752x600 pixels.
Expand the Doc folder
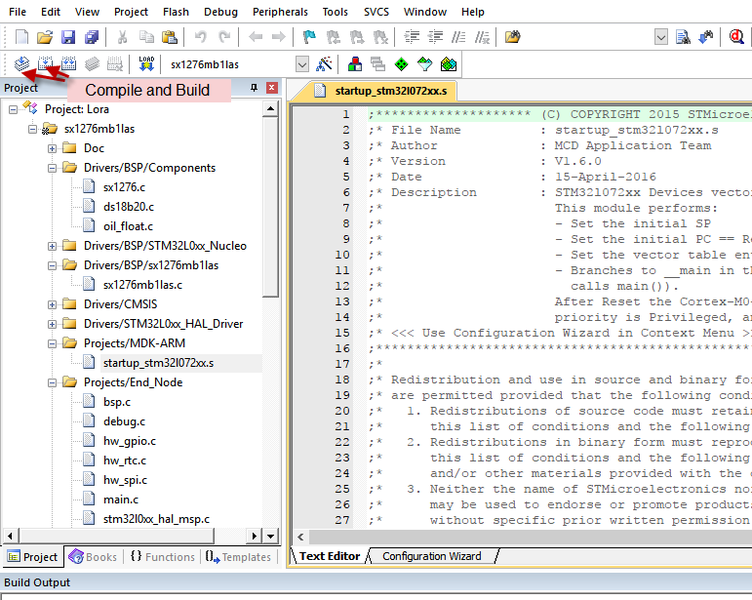(x=52, y=149)
